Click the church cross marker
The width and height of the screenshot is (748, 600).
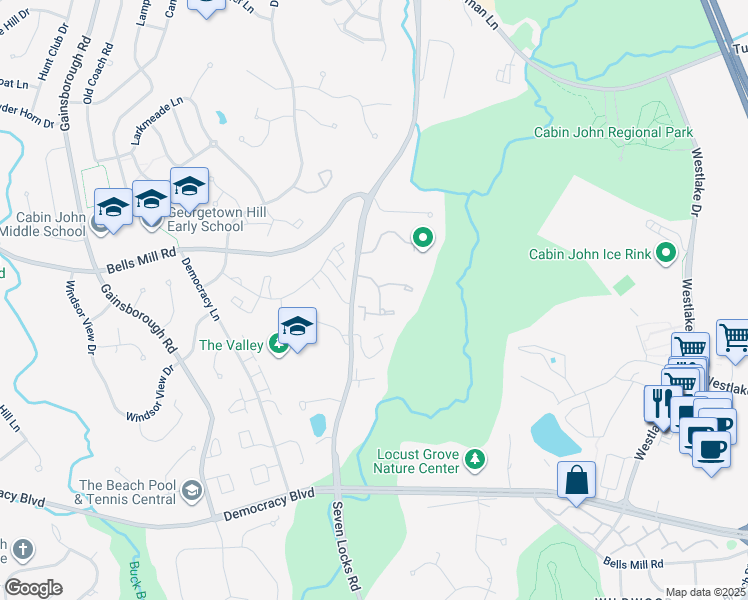point(23,549)
